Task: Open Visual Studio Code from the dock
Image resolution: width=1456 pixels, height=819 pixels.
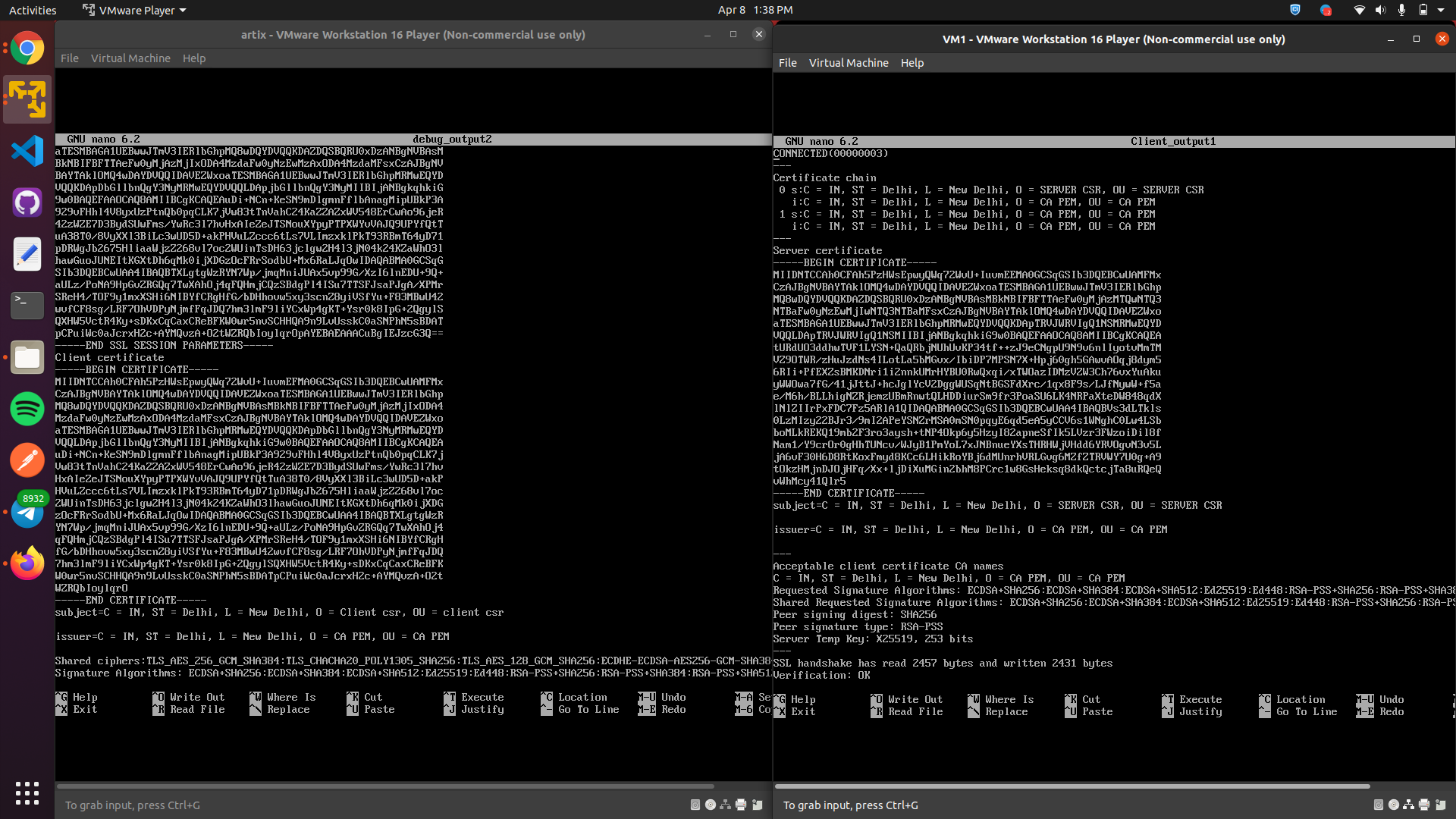Action: click(27, 151)
